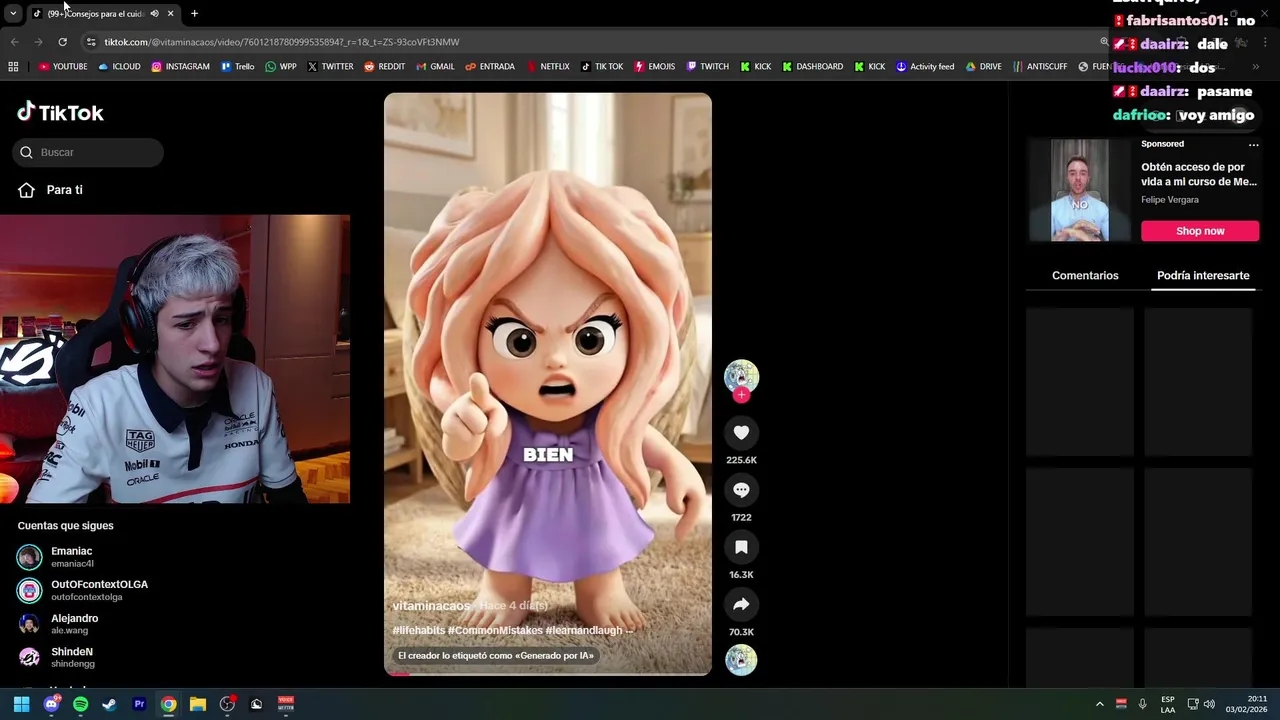Image resolution: width=1280 pixels, height=720 pixels.
Task: Open the spinning sound disc icon
Action: pyautogui.click(x=741, y=660)
